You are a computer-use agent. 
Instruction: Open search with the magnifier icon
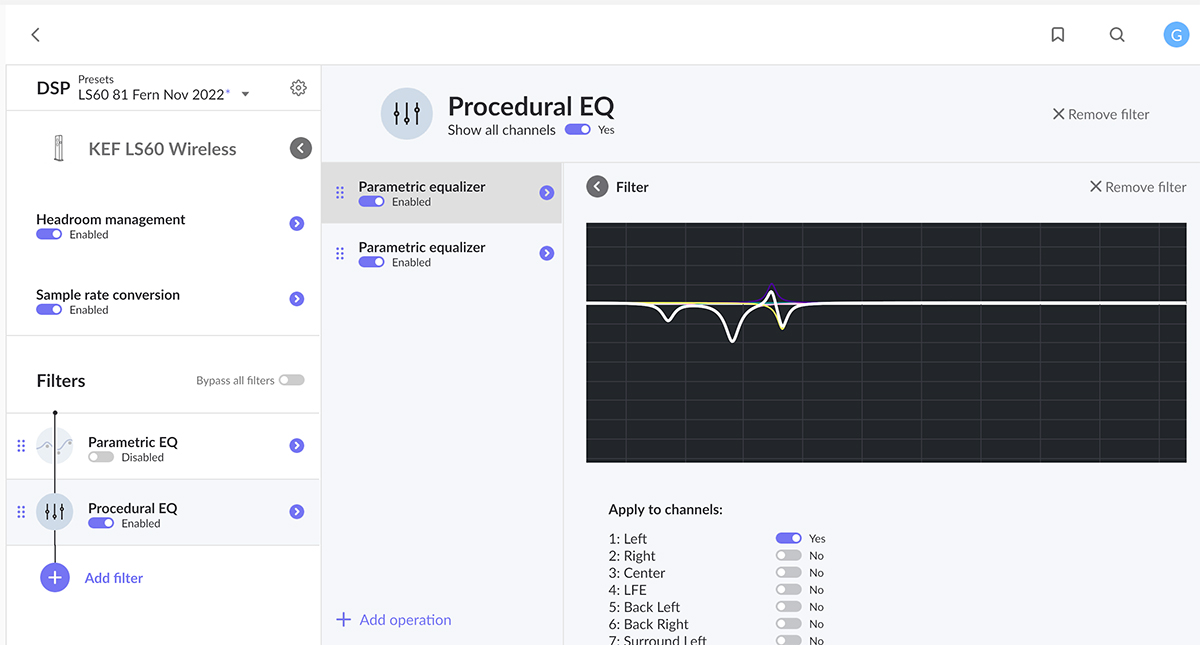click(x=1117, y=35)
